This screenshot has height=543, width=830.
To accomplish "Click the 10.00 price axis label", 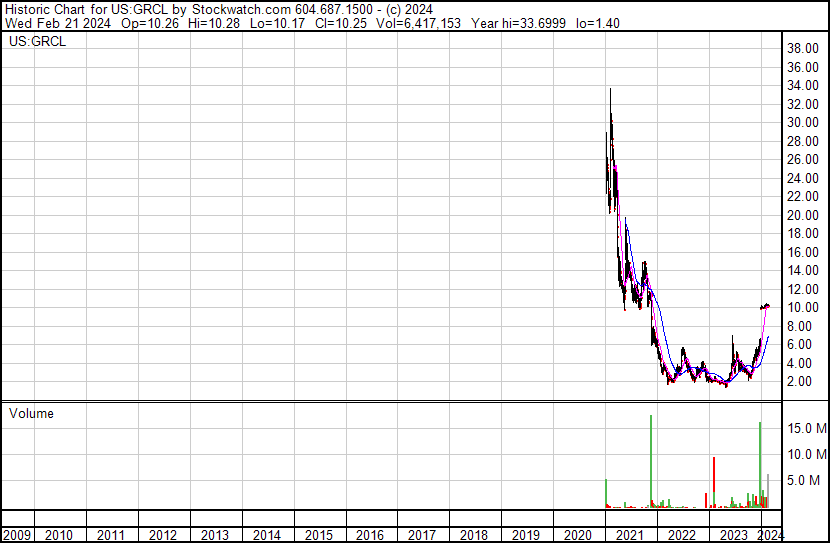I will (803, 308).
